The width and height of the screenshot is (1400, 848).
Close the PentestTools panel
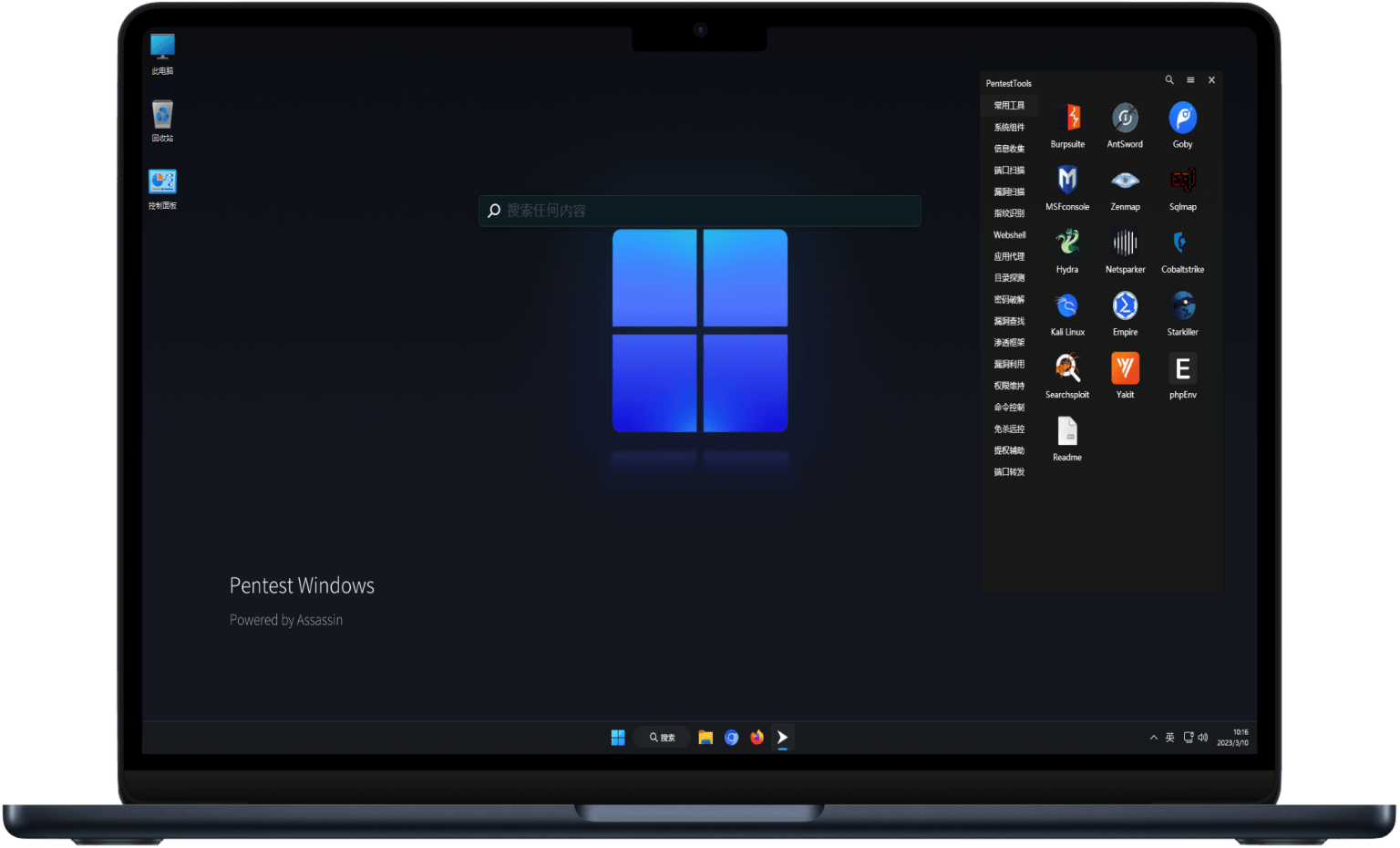tap(1211, 80)
